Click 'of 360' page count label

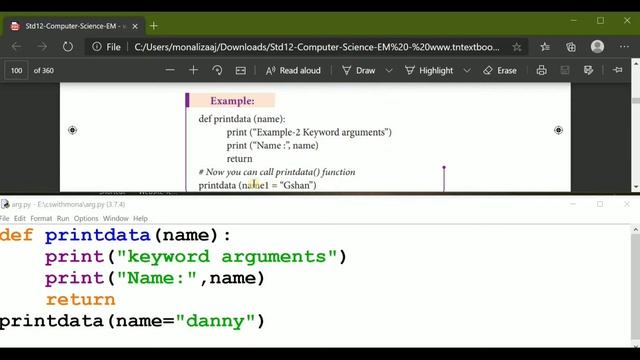click(44, 71)
